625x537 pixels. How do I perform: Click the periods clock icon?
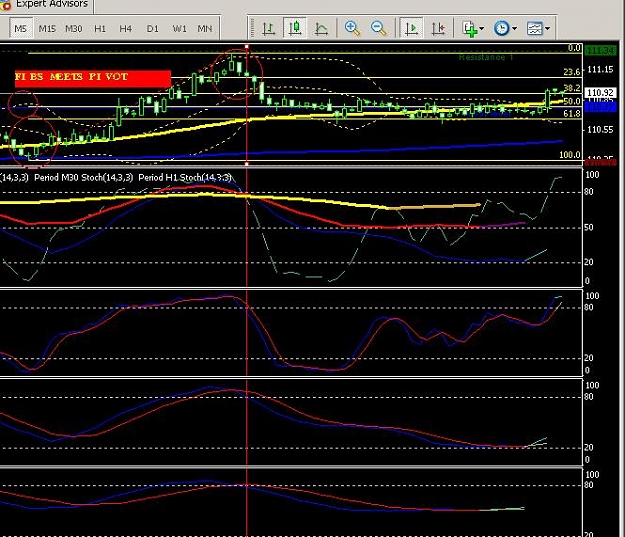pyautogui.click(x=501, y=28)
